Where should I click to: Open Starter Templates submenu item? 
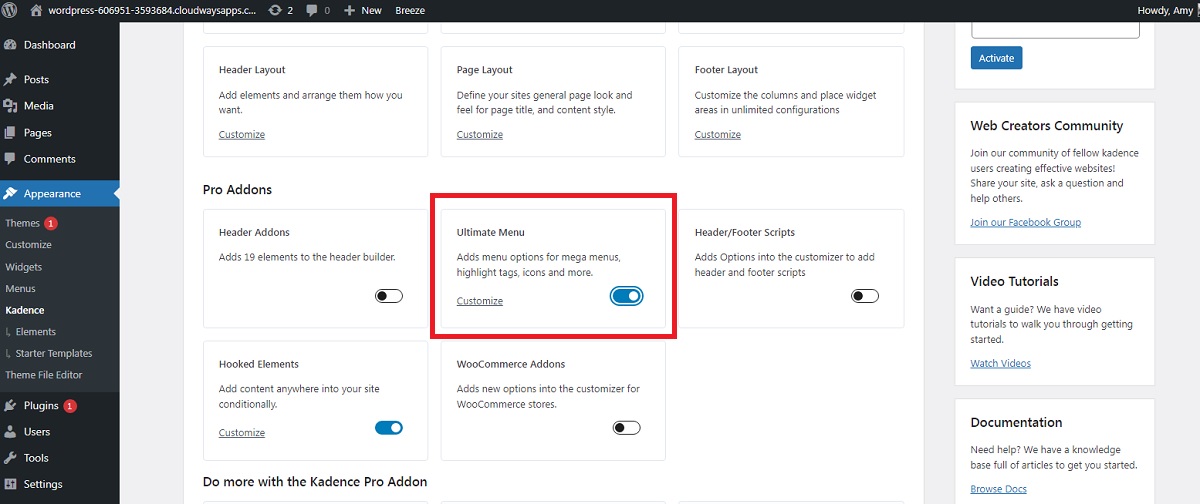53,354
